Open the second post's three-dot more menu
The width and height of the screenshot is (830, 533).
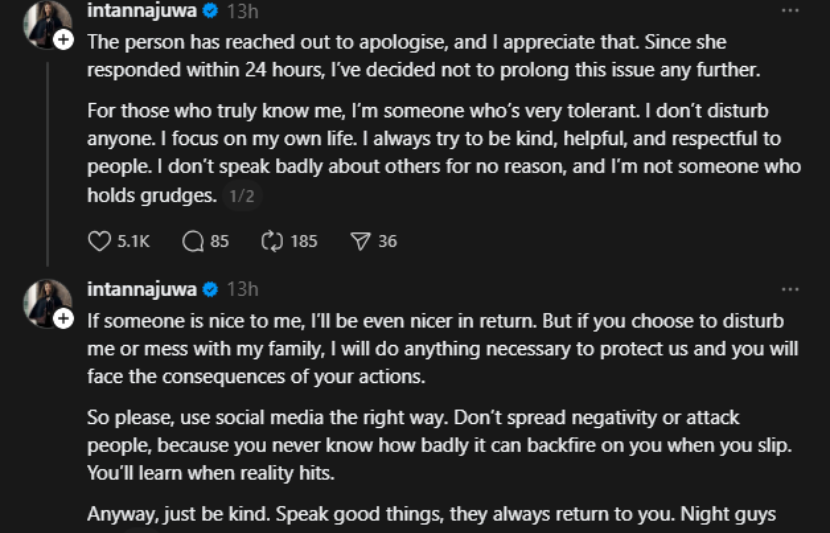coord(790,290)
